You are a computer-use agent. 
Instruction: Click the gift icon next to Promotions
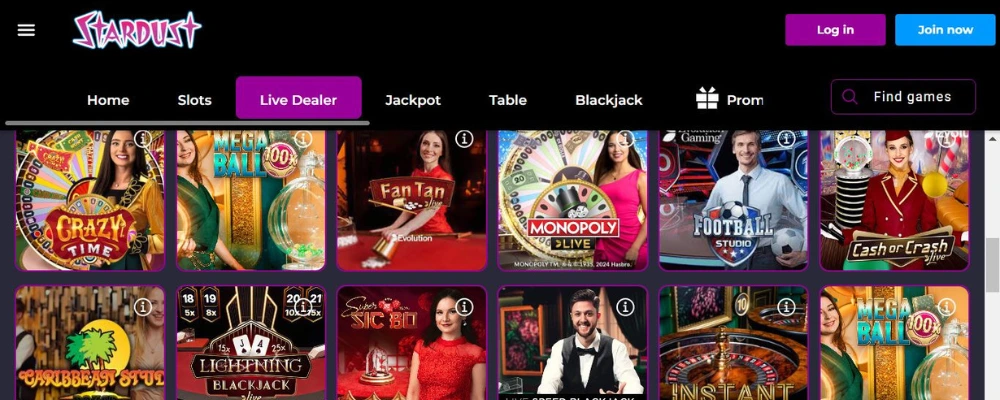point(707,99)
